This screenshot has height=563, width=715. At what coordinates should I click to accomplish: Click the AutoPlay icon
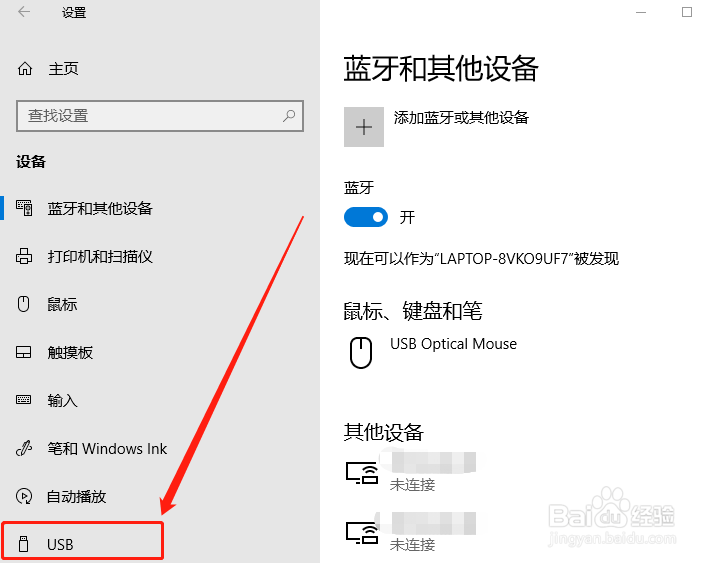point(24,496)
